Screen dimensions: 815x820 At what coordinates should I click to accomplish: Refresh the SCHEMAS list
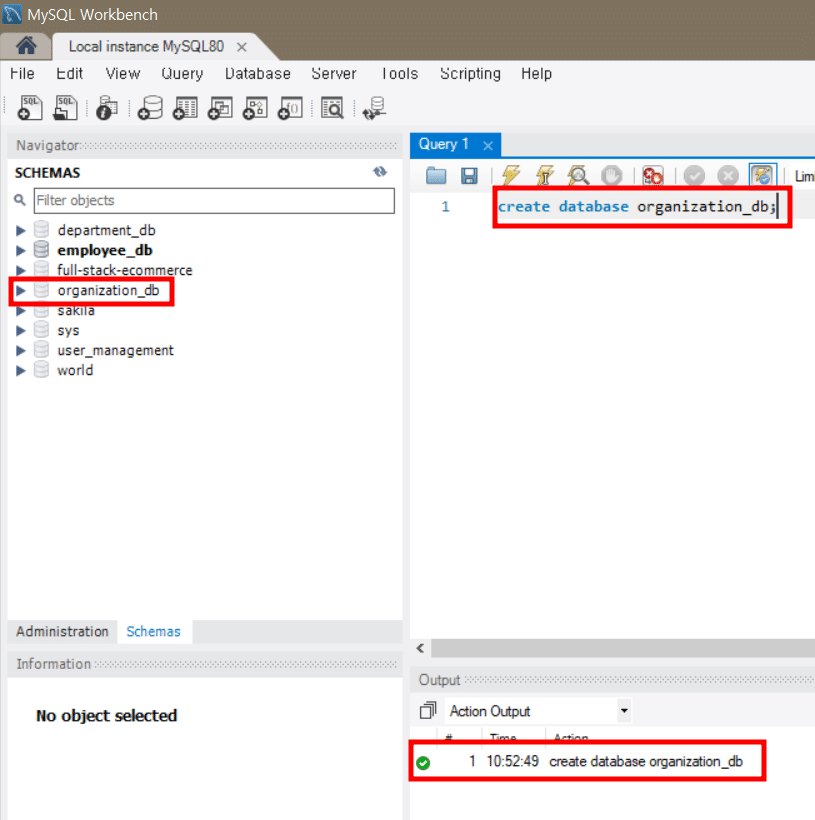pyautogui.click(x=380, y=172)
